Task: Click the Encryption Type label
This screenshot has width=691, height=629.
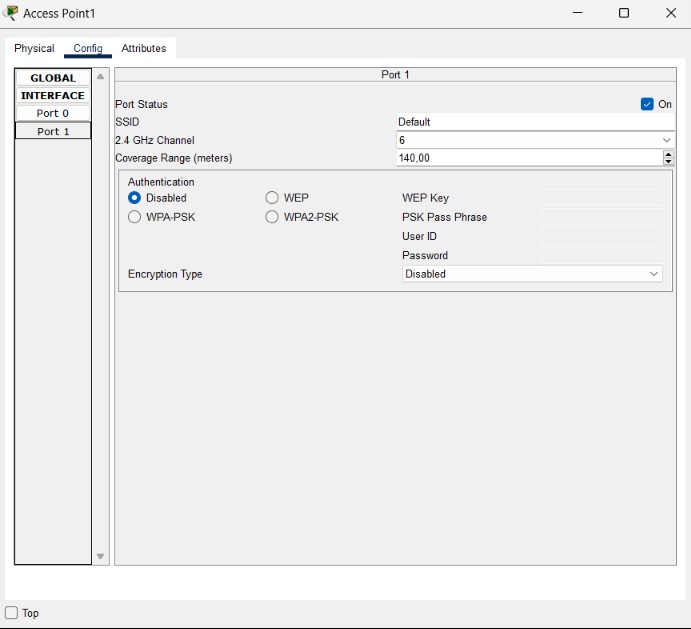Action: (165, 274)
